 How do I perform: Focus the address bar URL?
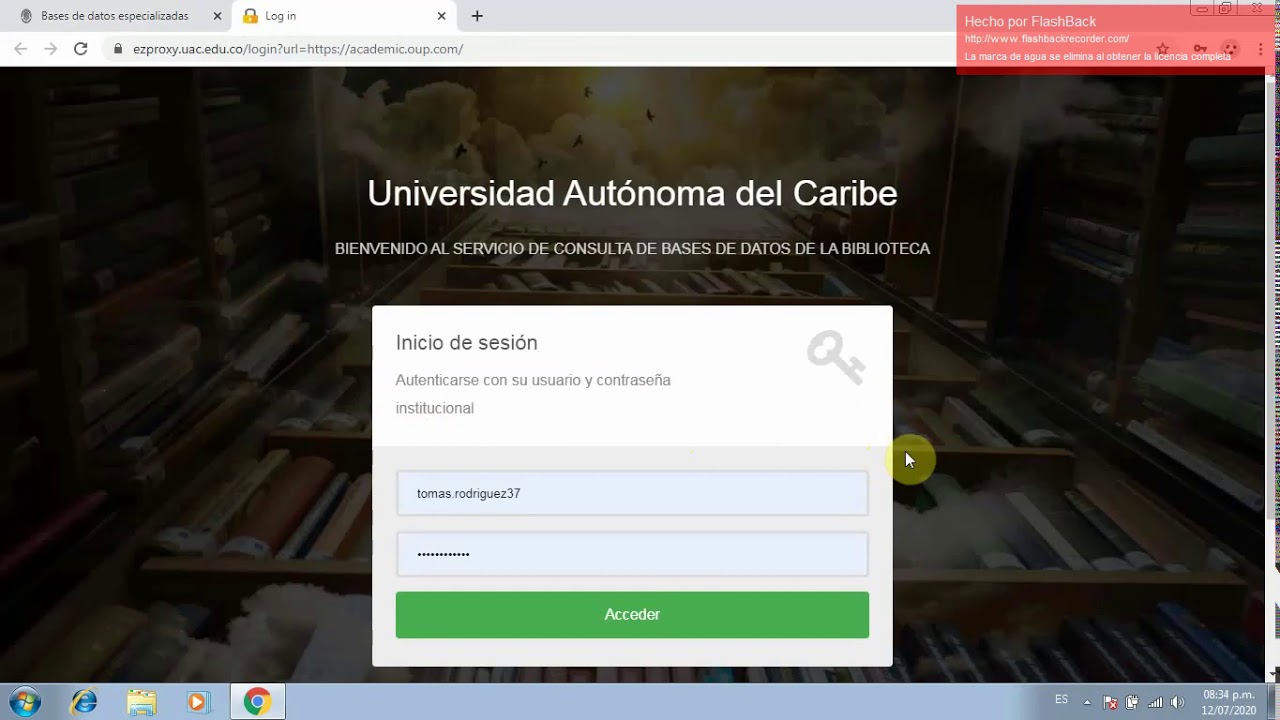pos(298,48)
